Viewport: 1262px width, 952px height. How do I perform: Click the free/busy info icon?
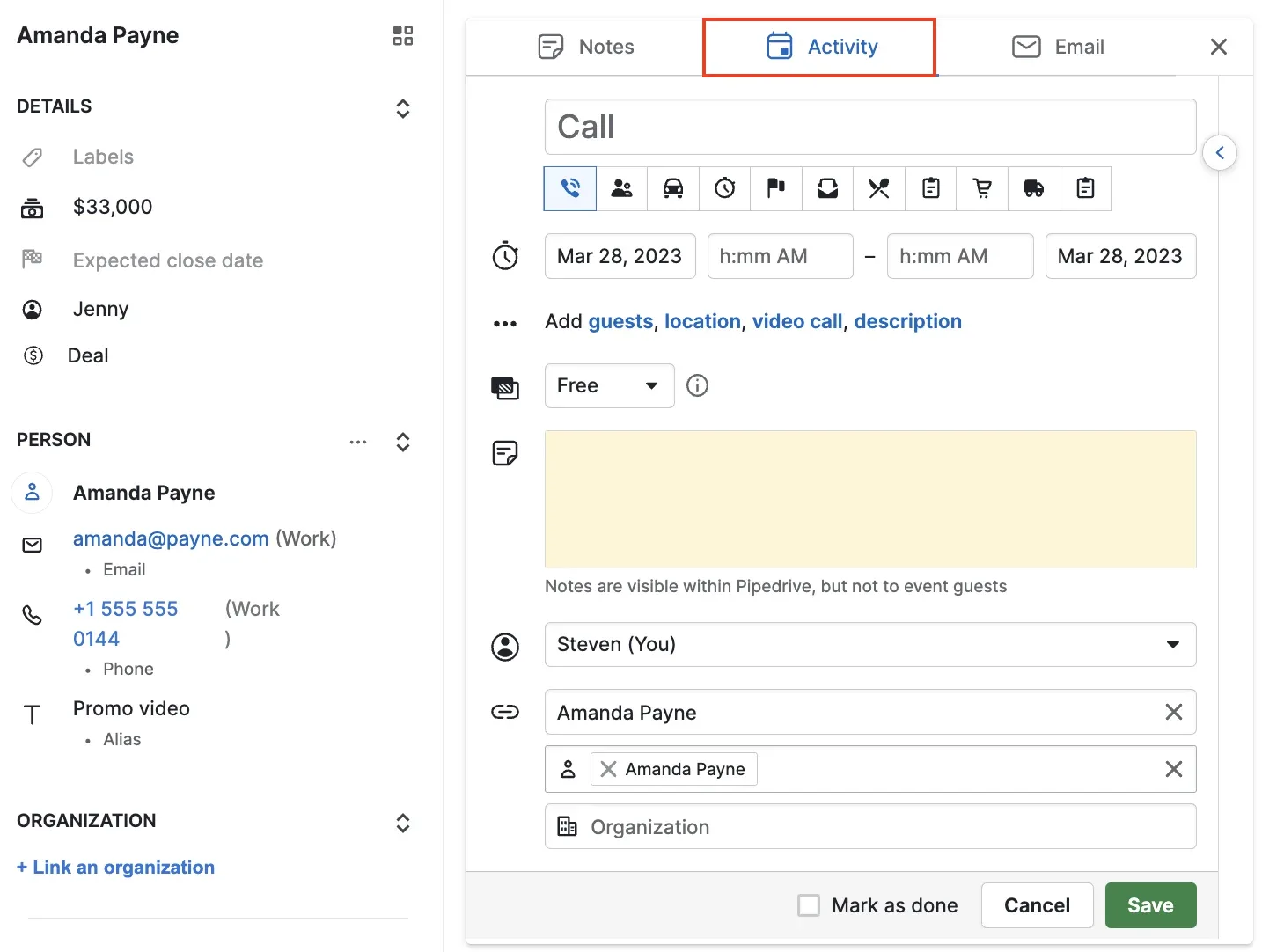pos(697,385)
